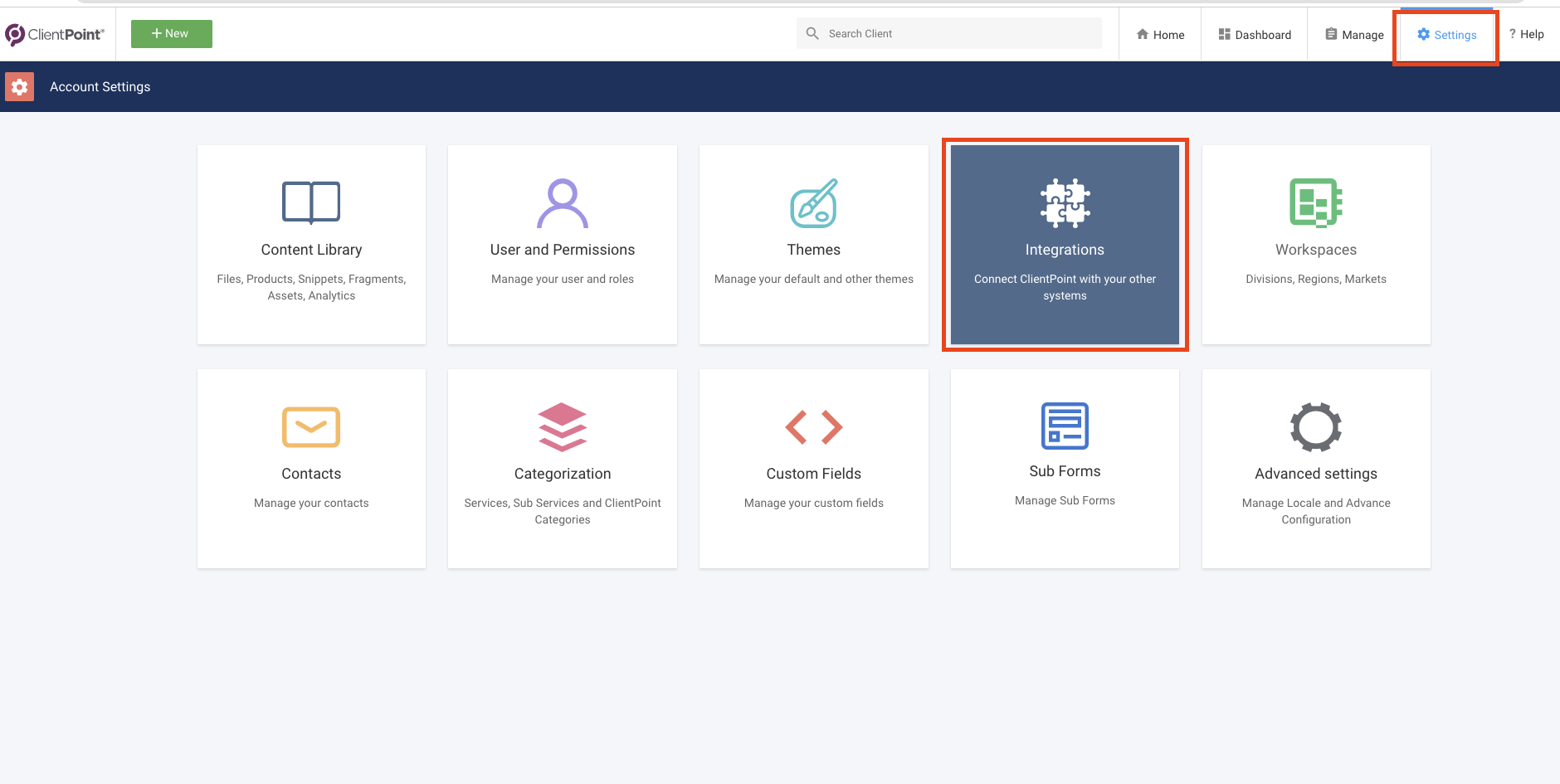This screenshot has width=1560, height=784.
Task: Click the Help link
Action: (1528, 34)
